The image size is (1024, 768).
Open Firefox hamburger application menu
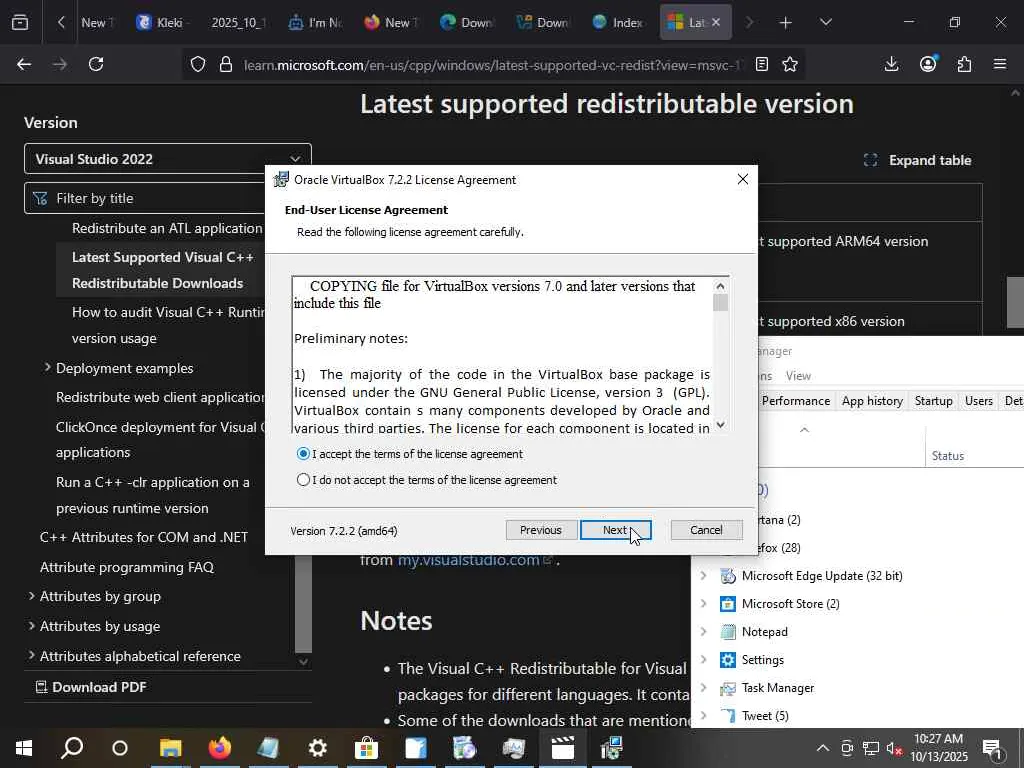tap(1000, 64)
